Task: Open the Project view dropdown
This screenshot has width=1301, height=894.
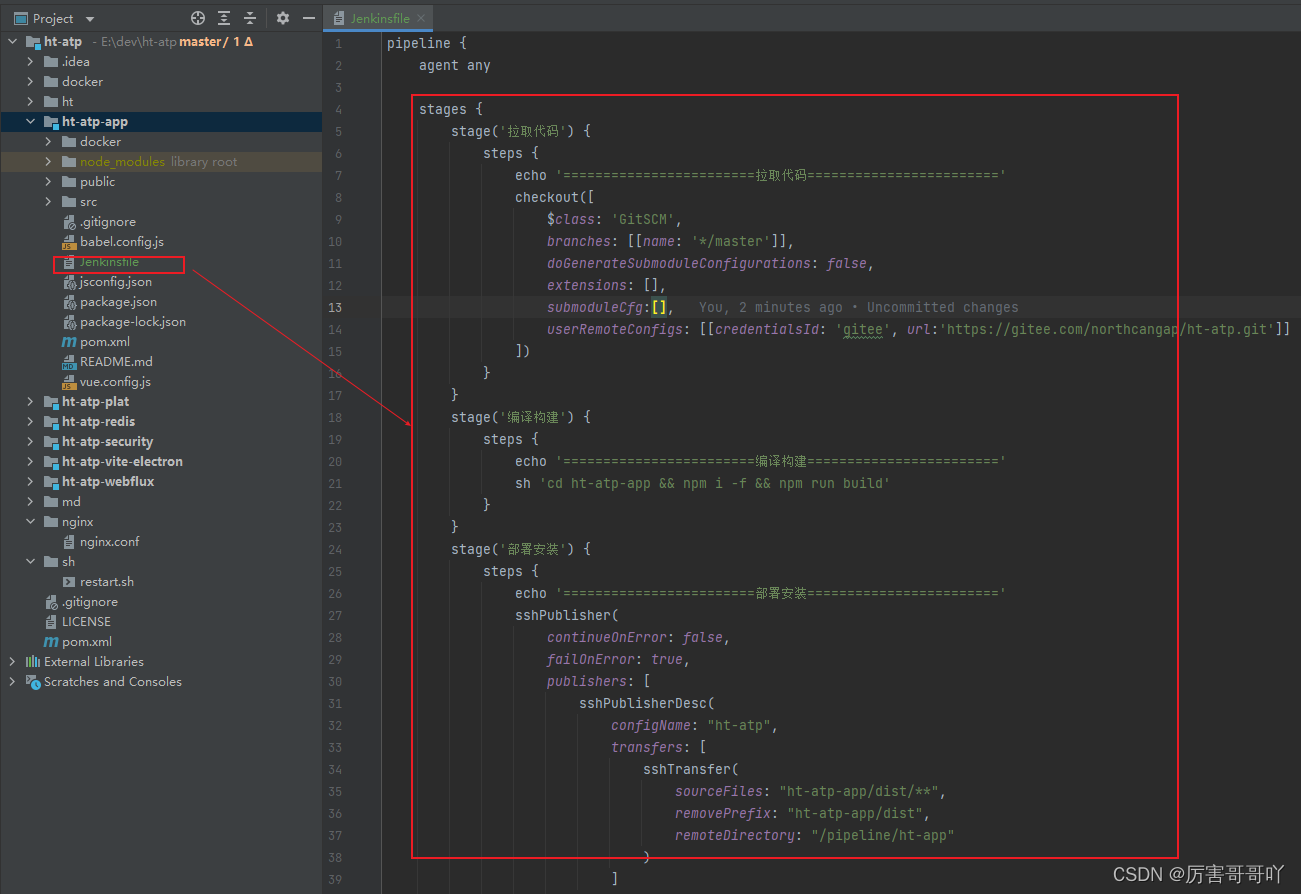Action: click(90, 19)
